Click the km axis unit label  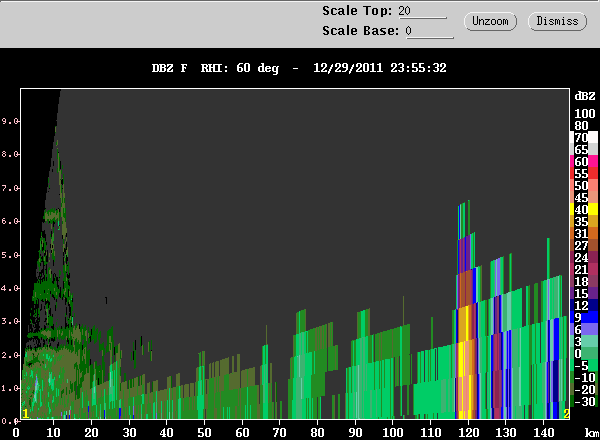coord(592,433)
